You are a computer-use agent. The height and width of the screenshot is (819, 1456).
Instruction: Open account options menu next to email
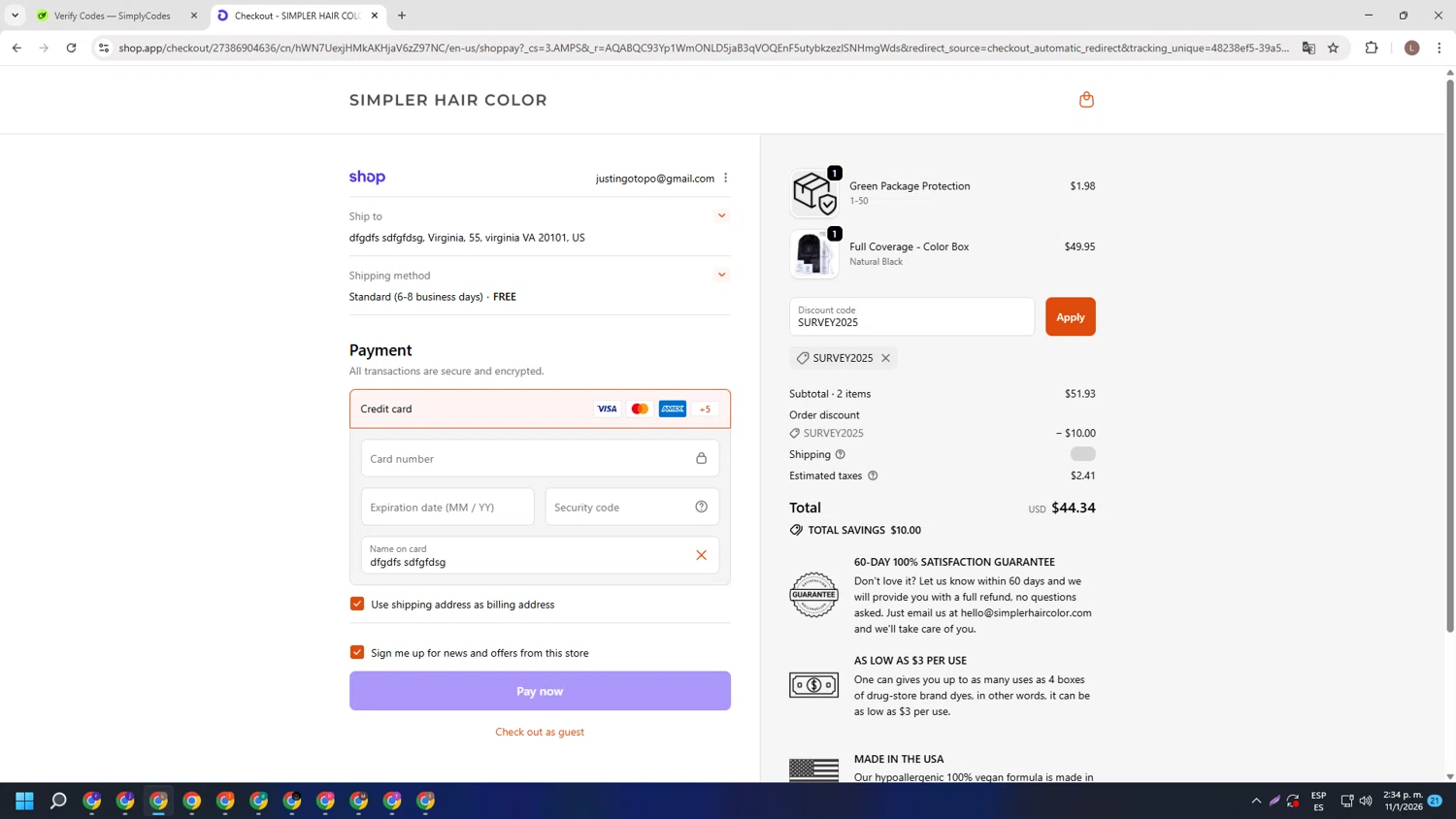725,178
